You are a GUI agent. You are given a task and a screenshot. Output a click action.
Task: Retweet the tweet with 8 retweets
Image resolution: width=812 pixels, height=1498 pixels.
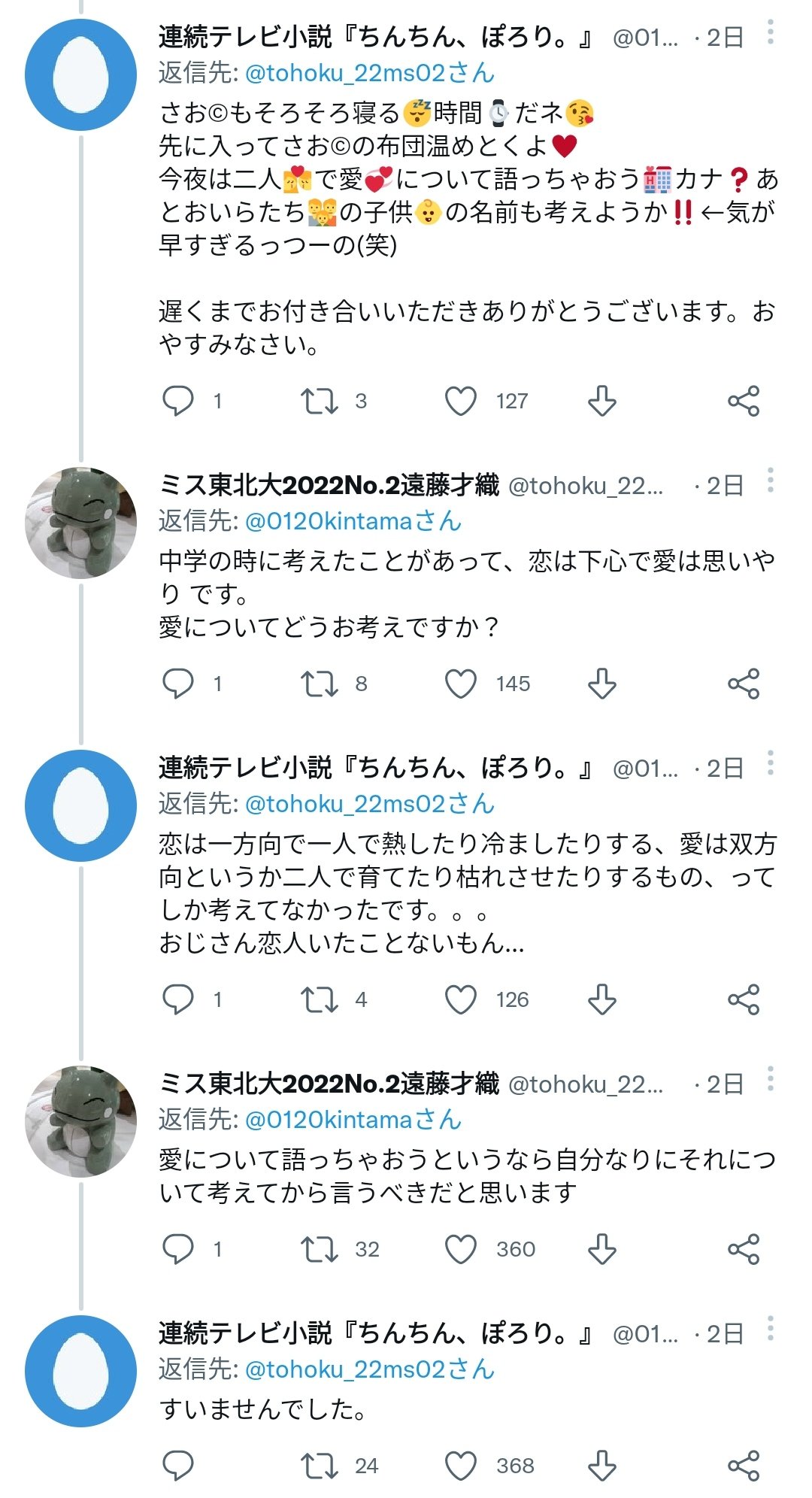(x=320, y=684)
